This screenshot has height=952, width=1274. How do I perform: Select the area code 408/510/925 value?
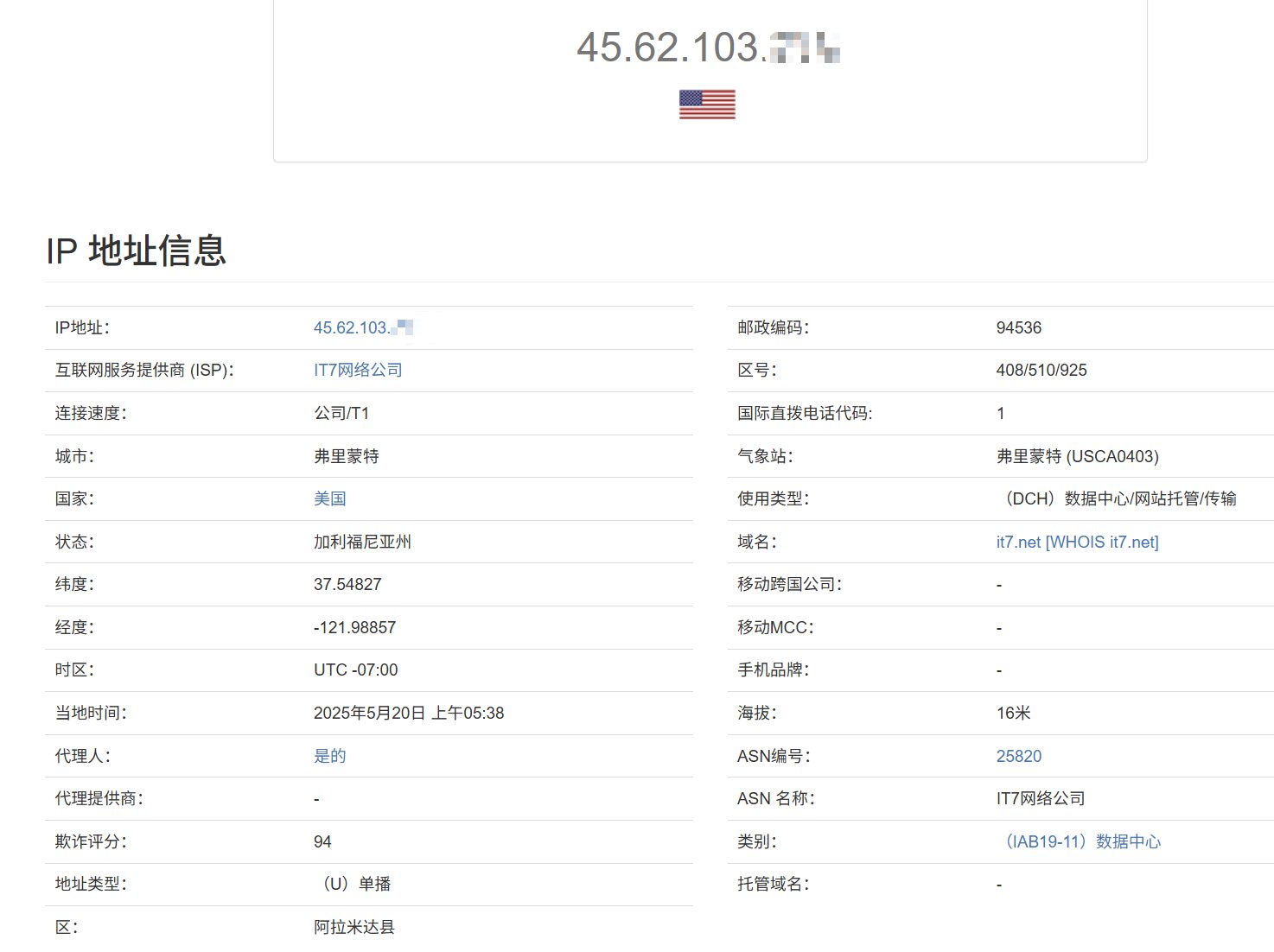coord(1041,371)
